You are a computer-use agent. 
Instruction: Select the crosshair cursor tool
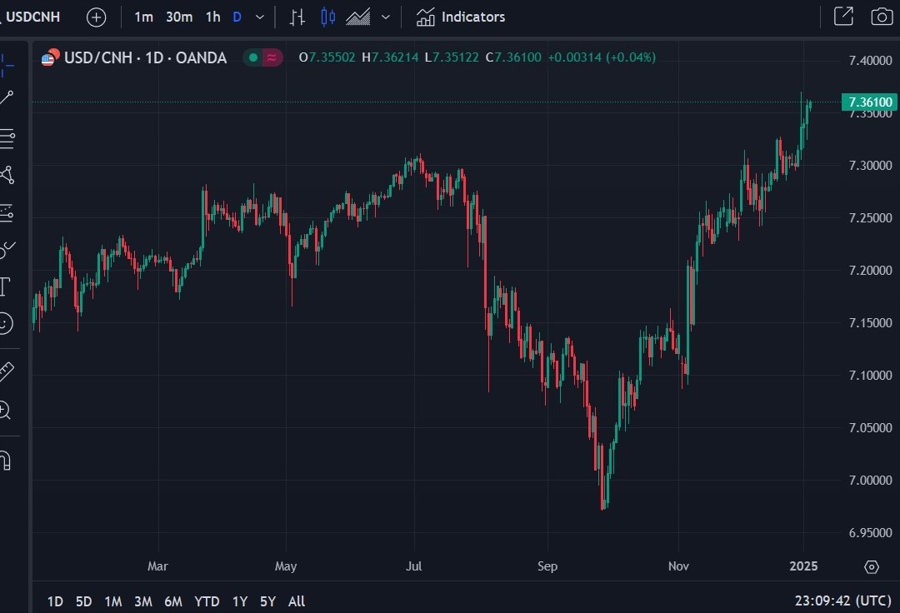click(6, 65)
